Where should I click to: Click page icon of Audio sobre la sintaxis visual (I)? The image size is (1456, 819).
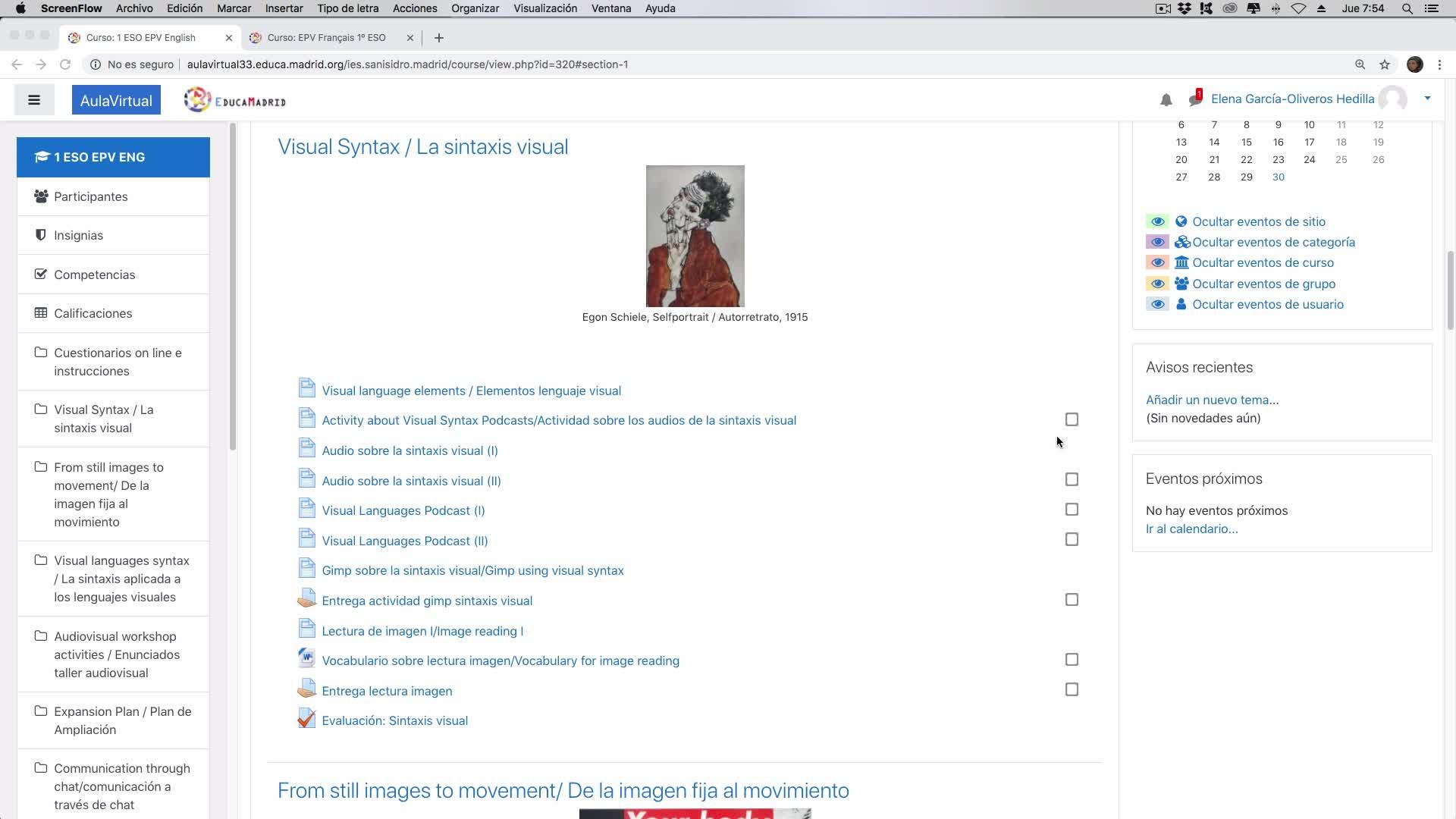point(306,448)
